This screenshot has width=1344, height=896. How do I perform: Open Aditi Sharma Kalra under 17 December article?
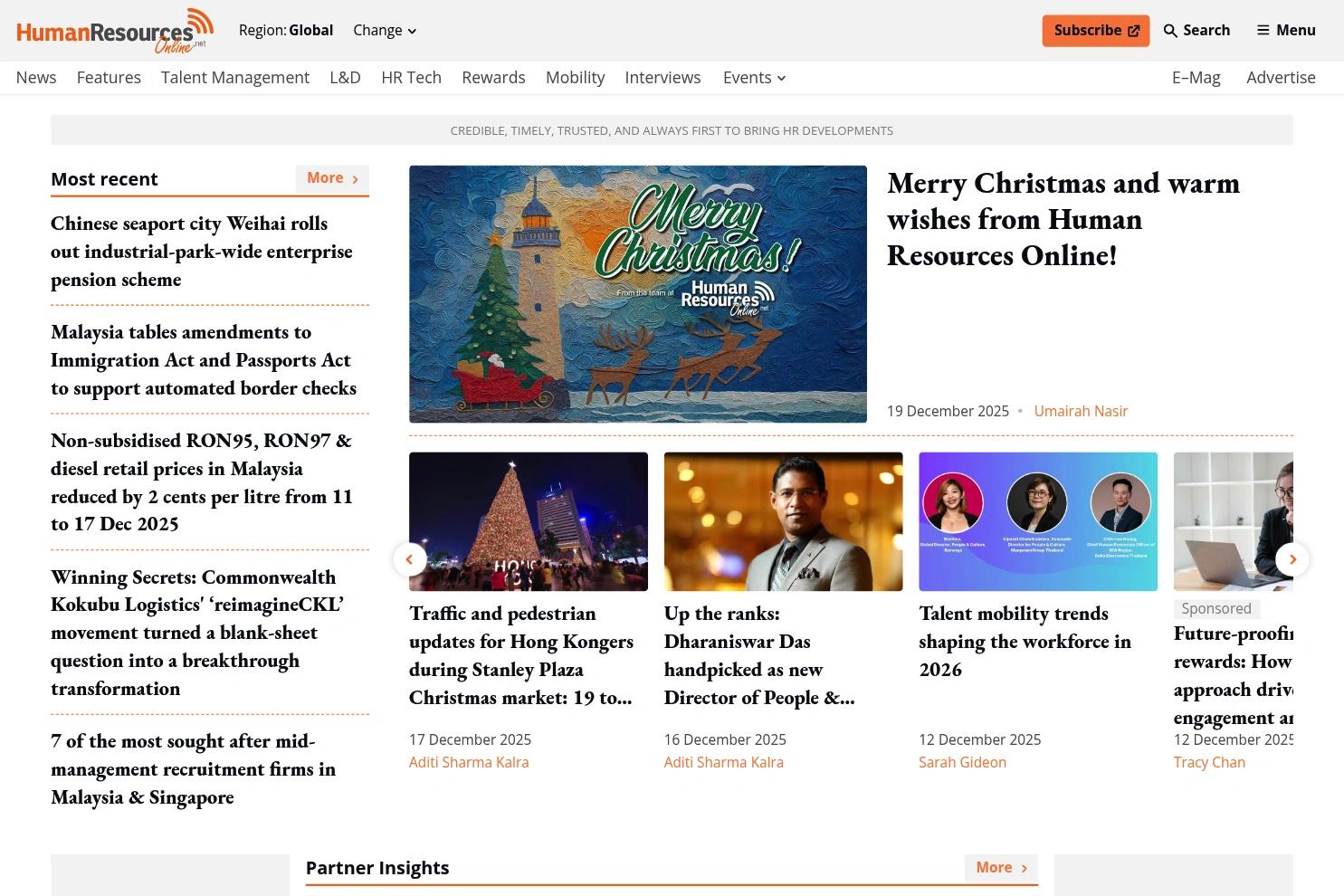(469, 762)
